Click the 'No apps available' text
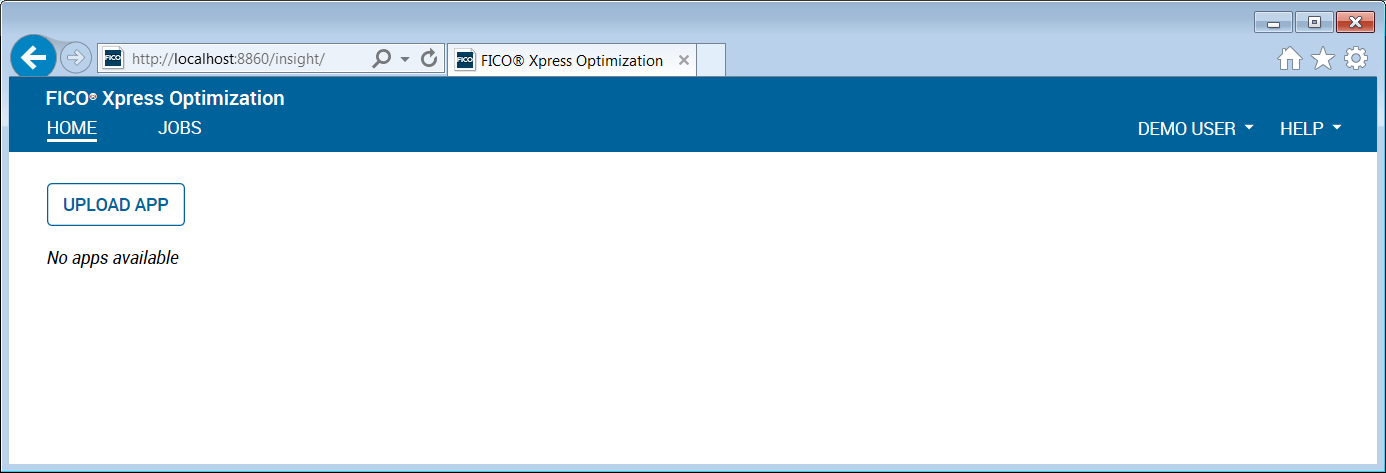This screenshot has width=1386, height=473. 113,258
